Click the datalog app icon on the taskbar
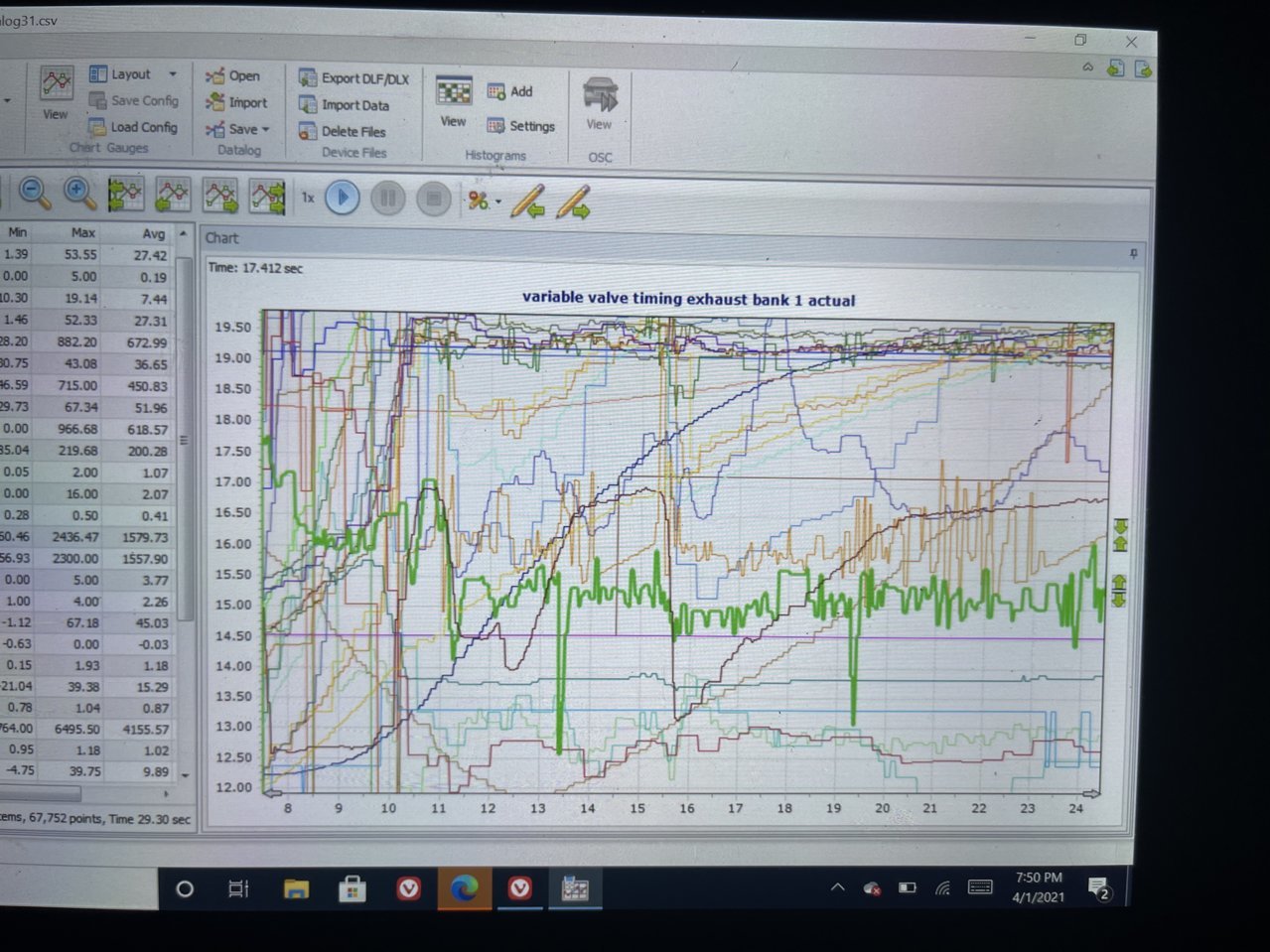The image size is (1270, 952). pos(575,888)
